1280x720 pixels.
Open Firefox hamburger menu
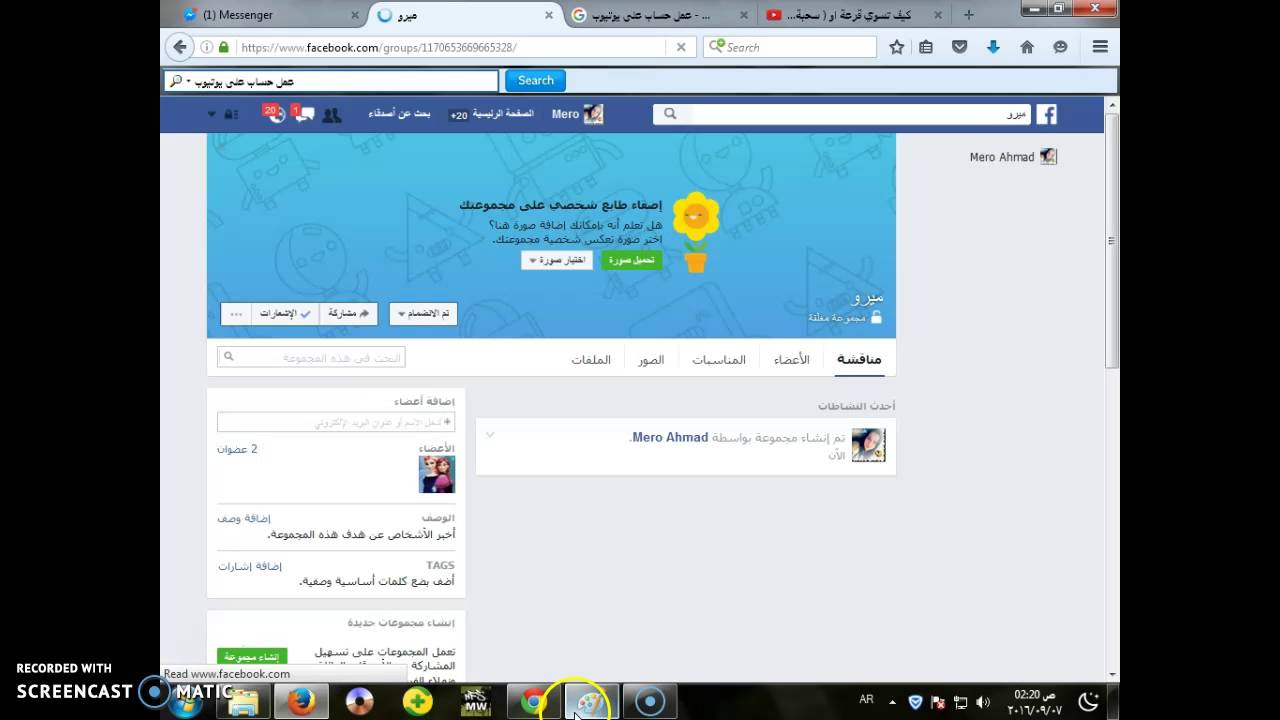coord(1100,47)
